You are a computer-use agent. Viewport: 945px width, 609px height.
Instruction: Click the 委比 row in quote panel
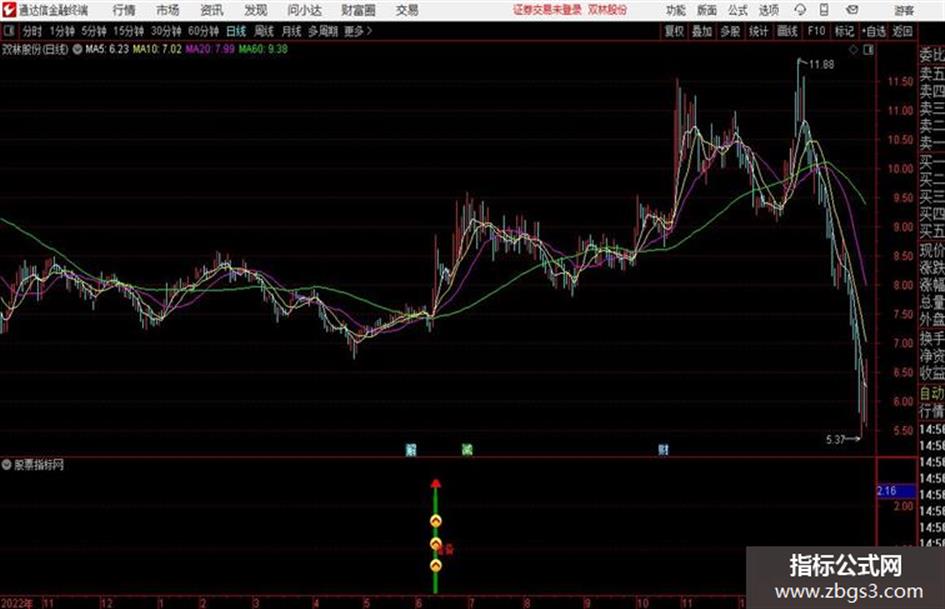tap(932, 55)
